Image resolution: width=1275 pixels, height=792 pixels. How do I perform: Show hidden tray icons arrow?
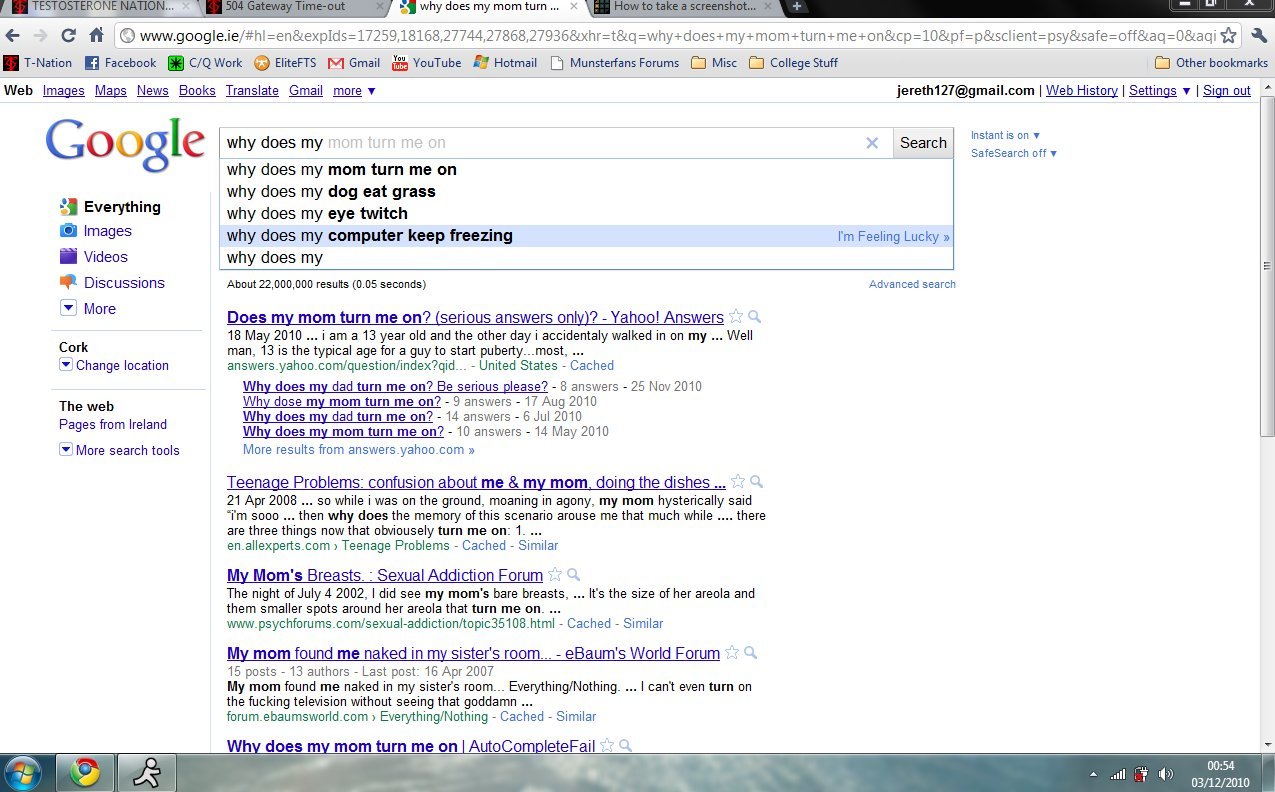tap(1093, 774)
